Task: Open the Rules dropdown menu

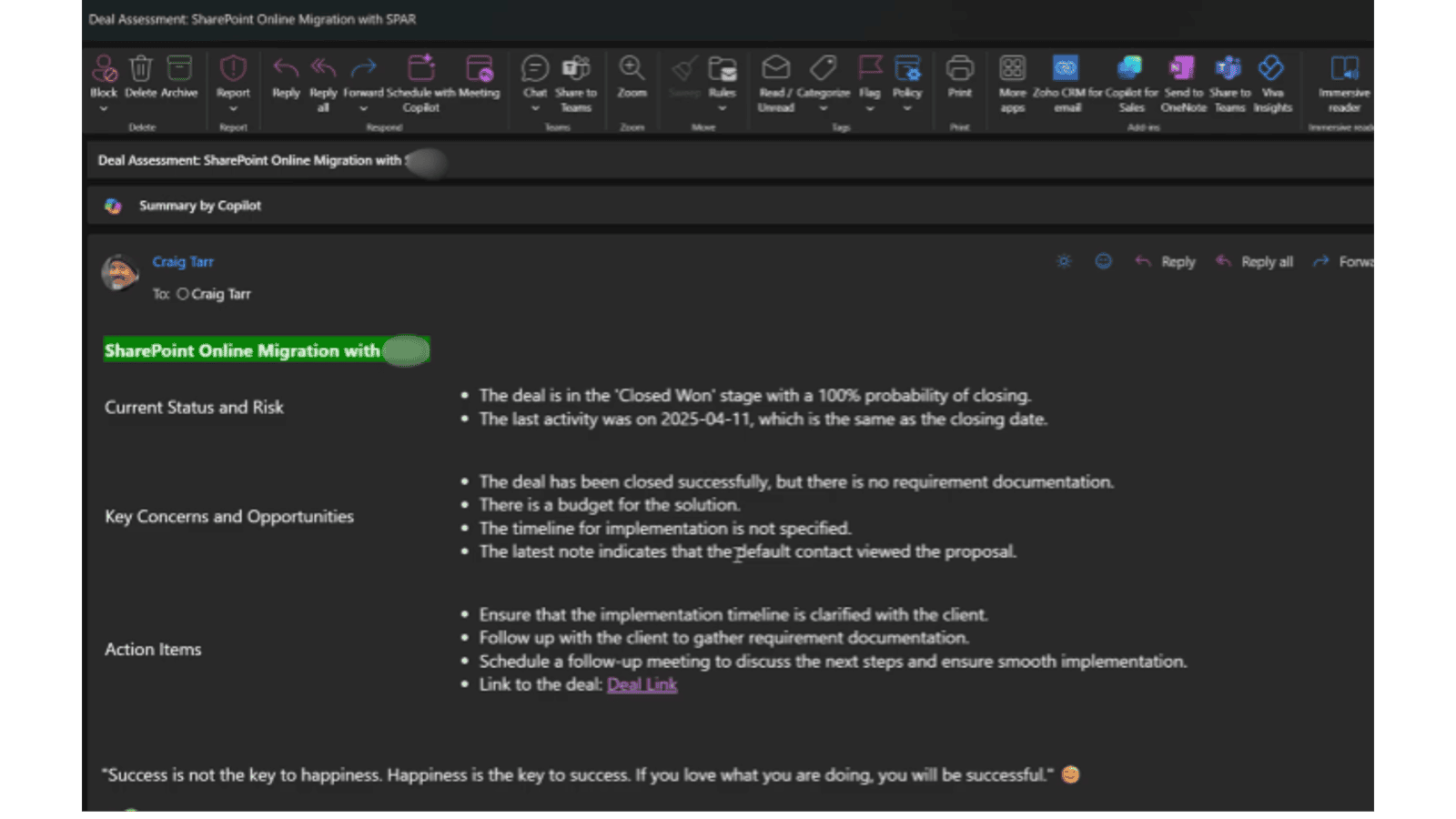Action: [723, 108]
